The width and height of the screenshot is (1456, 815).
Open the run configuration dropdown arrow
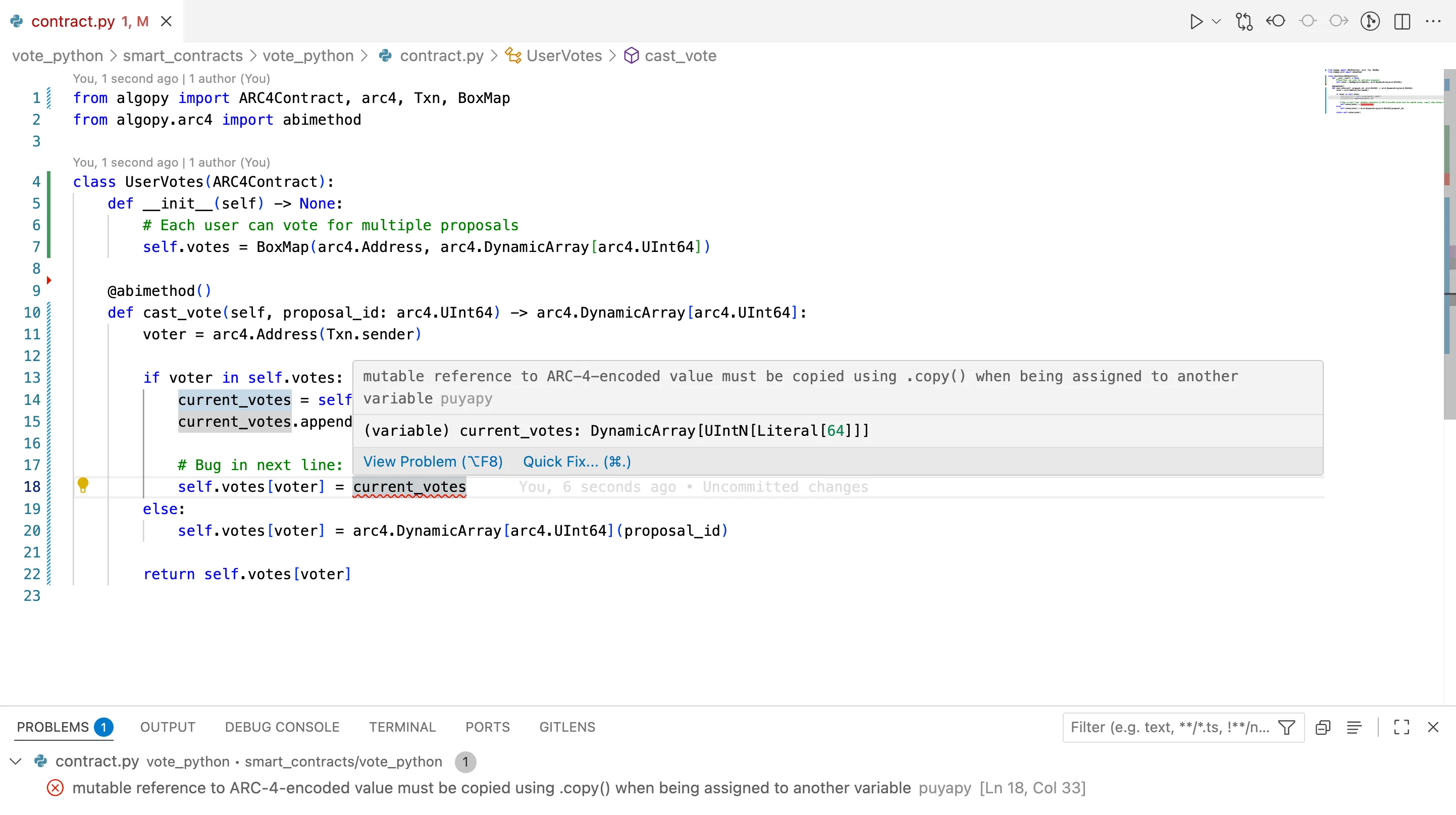(x=1216, y=22)
